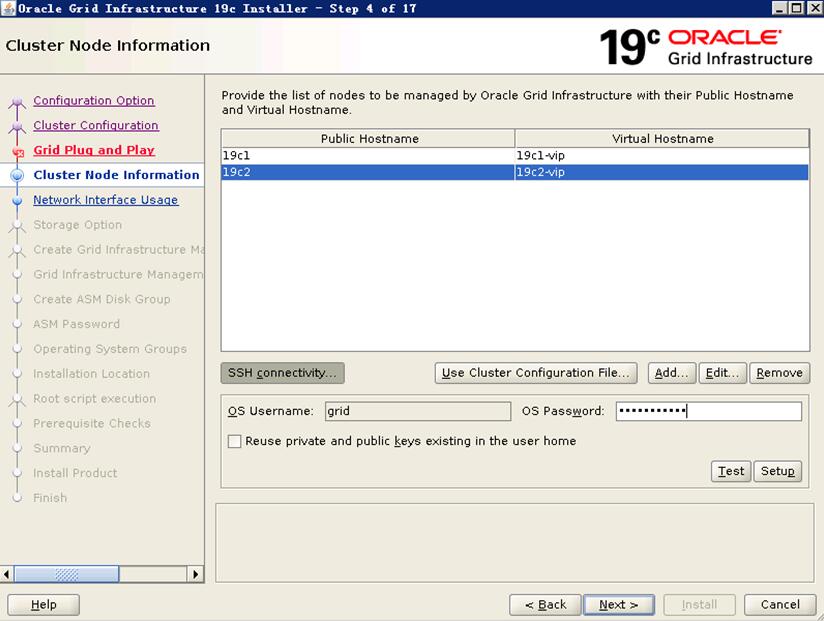Edit the selected node entry
Viewport: 824px width, 621px height.
coord(723,373)
